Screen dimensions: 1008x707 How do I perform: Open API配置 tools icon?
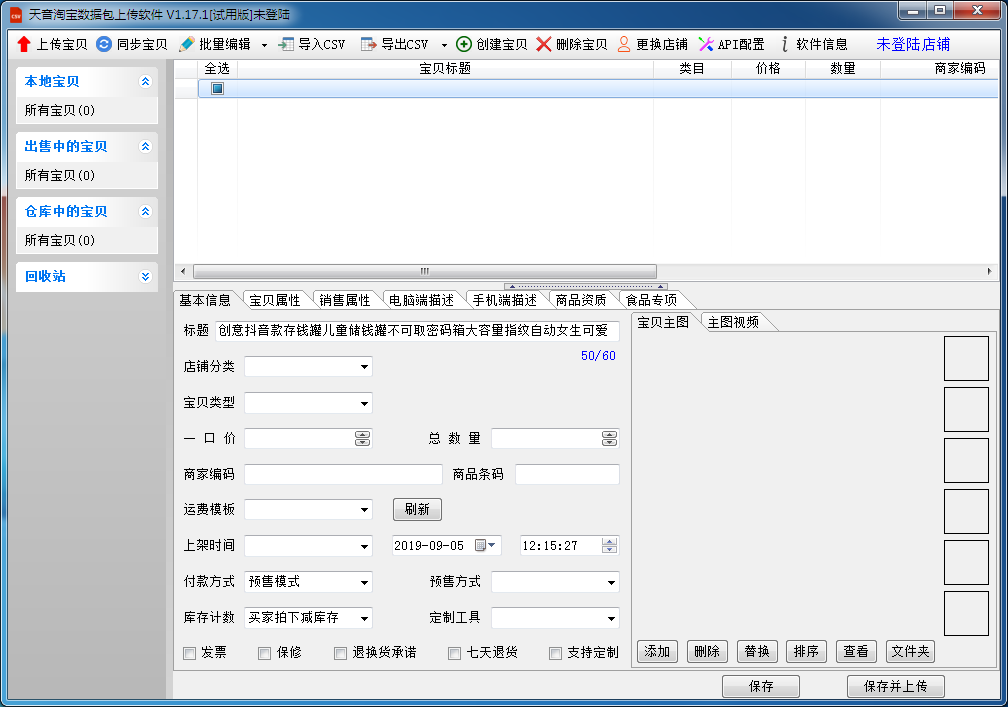pos(706,44)
